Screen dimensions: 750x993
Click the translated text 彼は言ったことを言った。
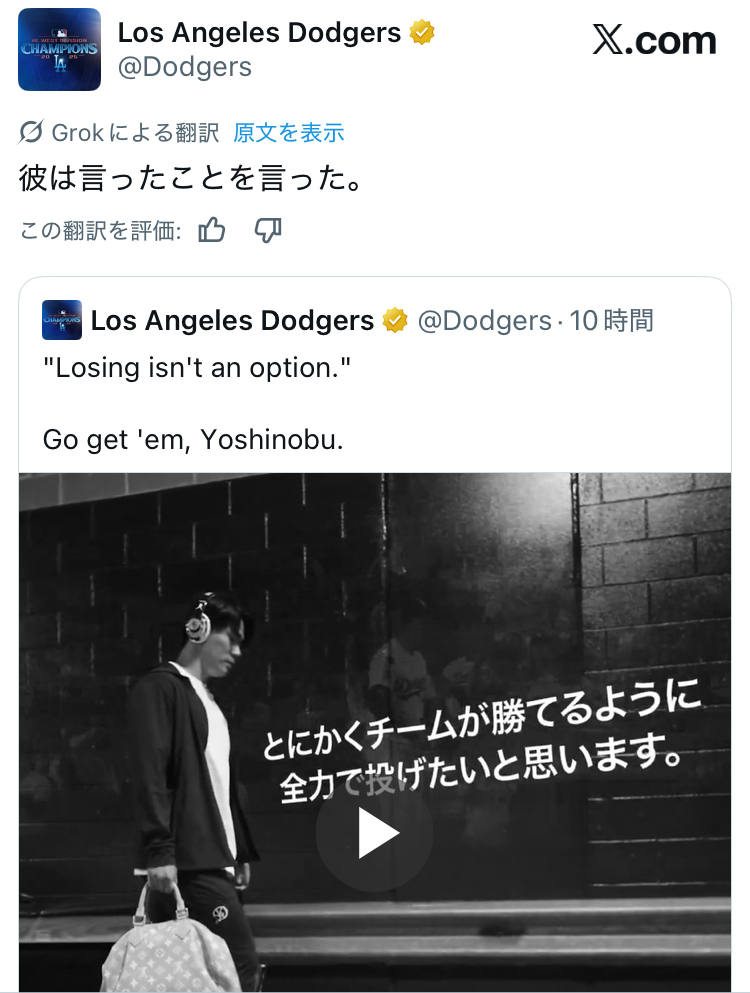(191, 178)
